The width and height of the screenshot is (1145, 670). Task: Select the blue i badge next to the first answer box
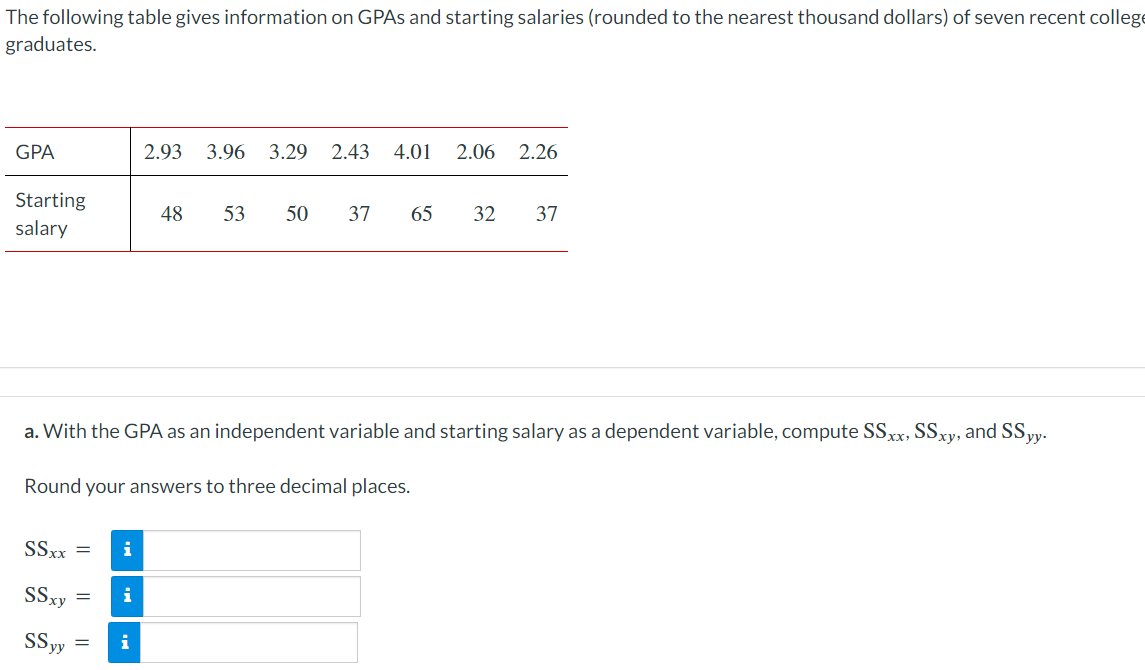point(126,550)
